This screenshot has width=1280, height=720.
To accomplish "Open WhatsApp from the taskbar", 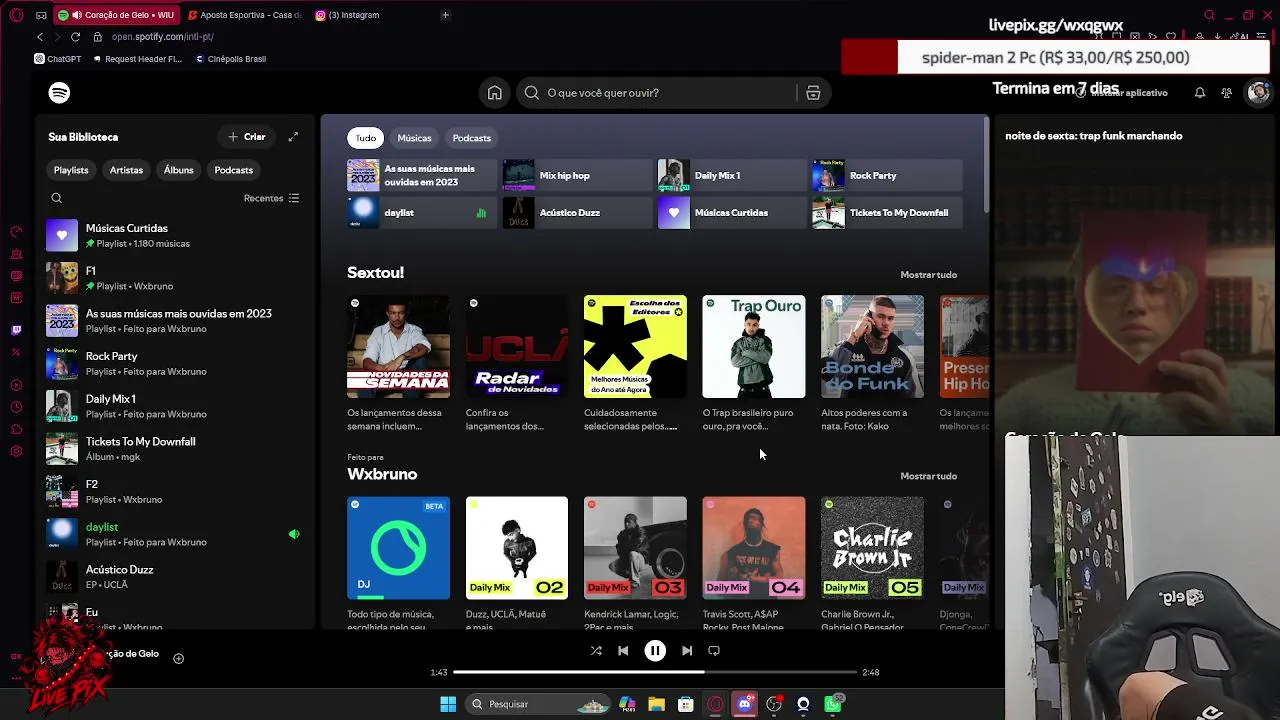I will [x=833, y=704].
